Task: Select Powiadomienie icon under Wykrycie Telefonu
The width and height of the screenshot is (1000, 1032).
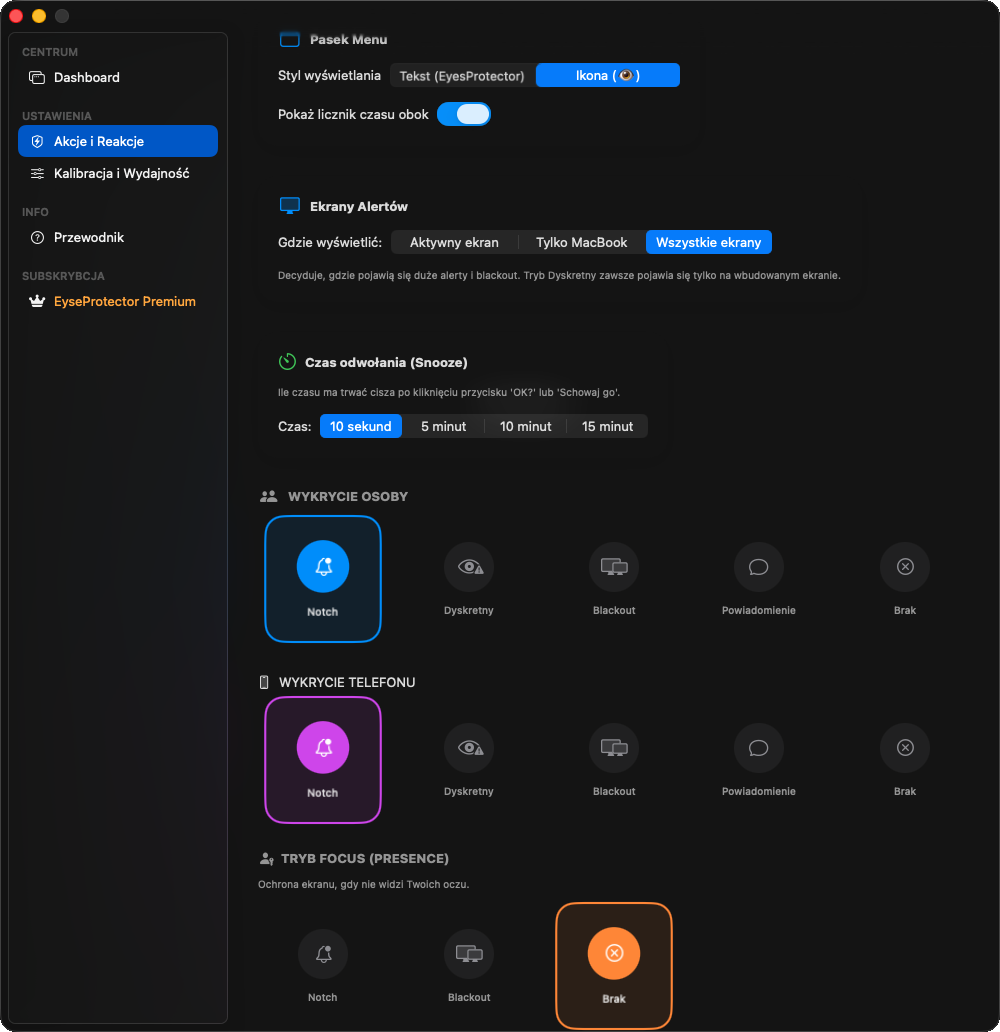Action: coord(758,748)
